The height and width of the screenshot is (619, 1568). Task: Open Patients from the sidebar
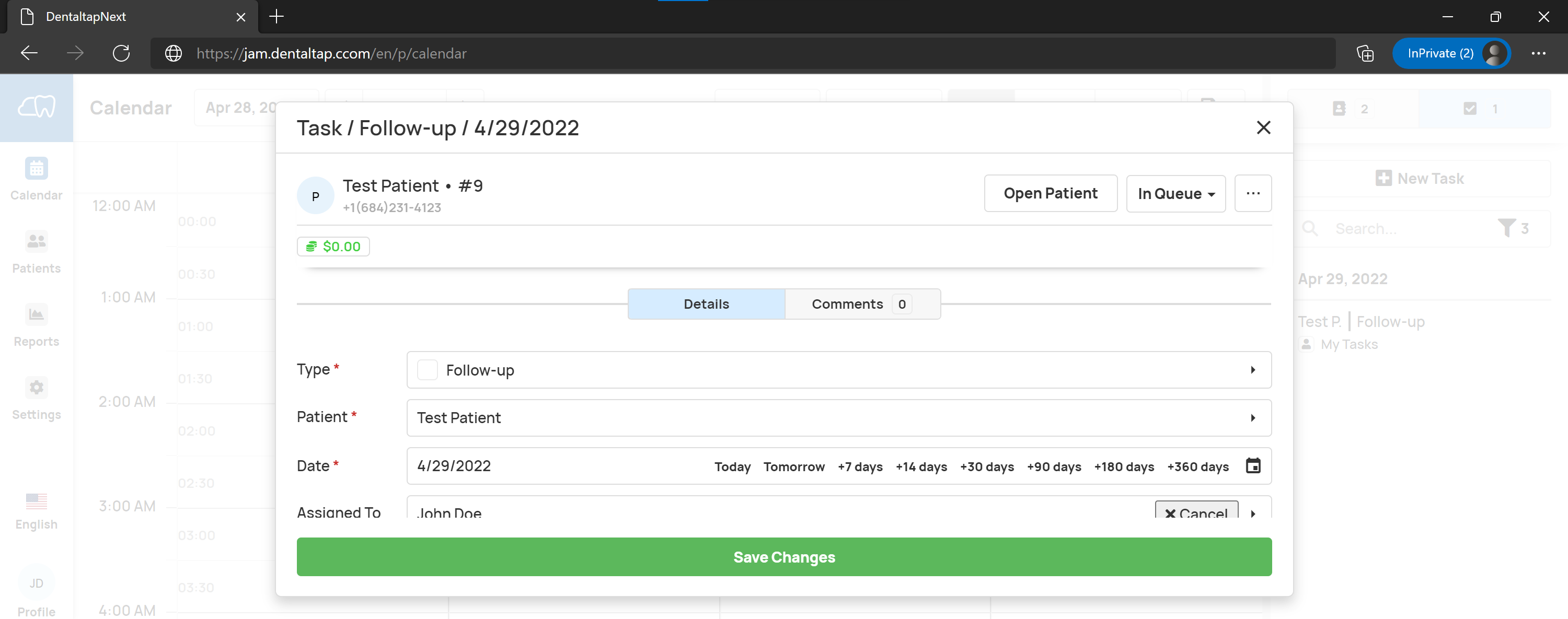(37, 252)
